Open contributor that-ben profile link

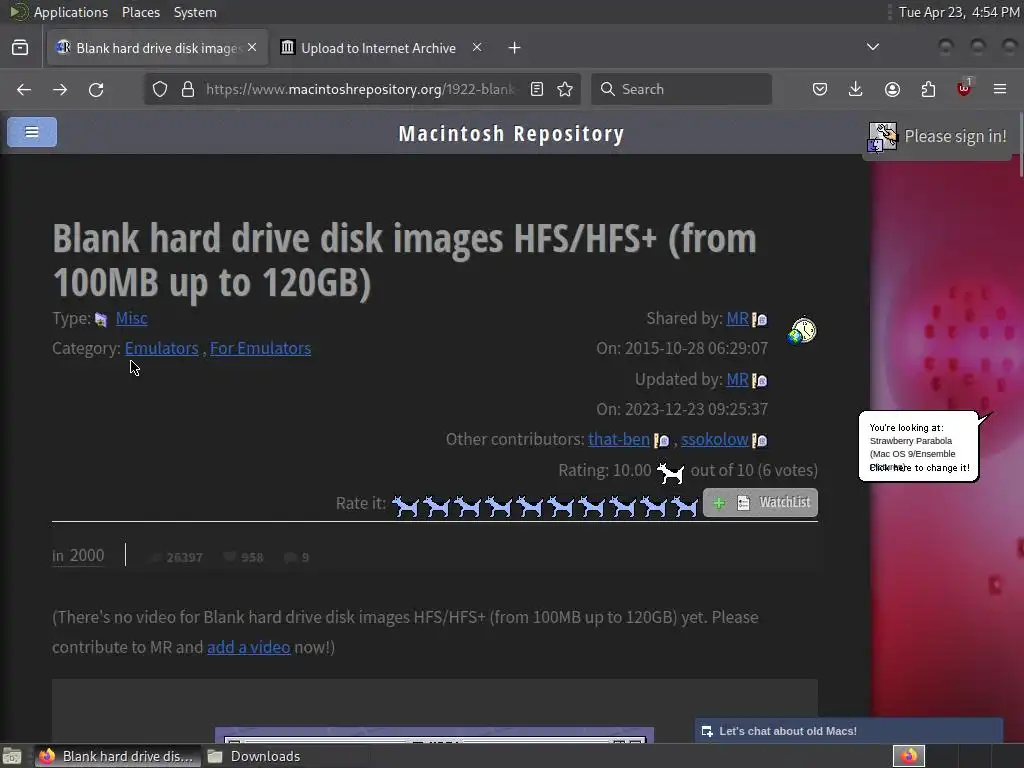point(618,440)
